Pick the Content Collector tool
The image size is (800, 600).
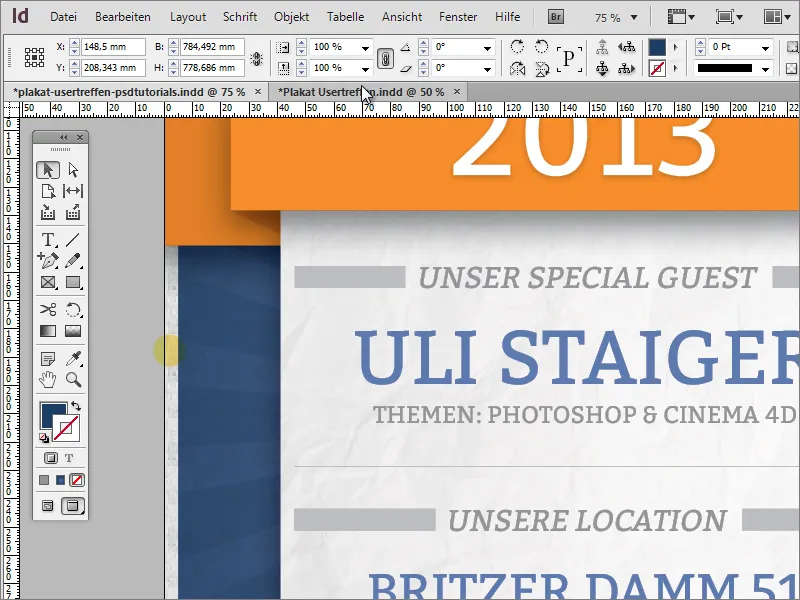(x=48, y=212)
